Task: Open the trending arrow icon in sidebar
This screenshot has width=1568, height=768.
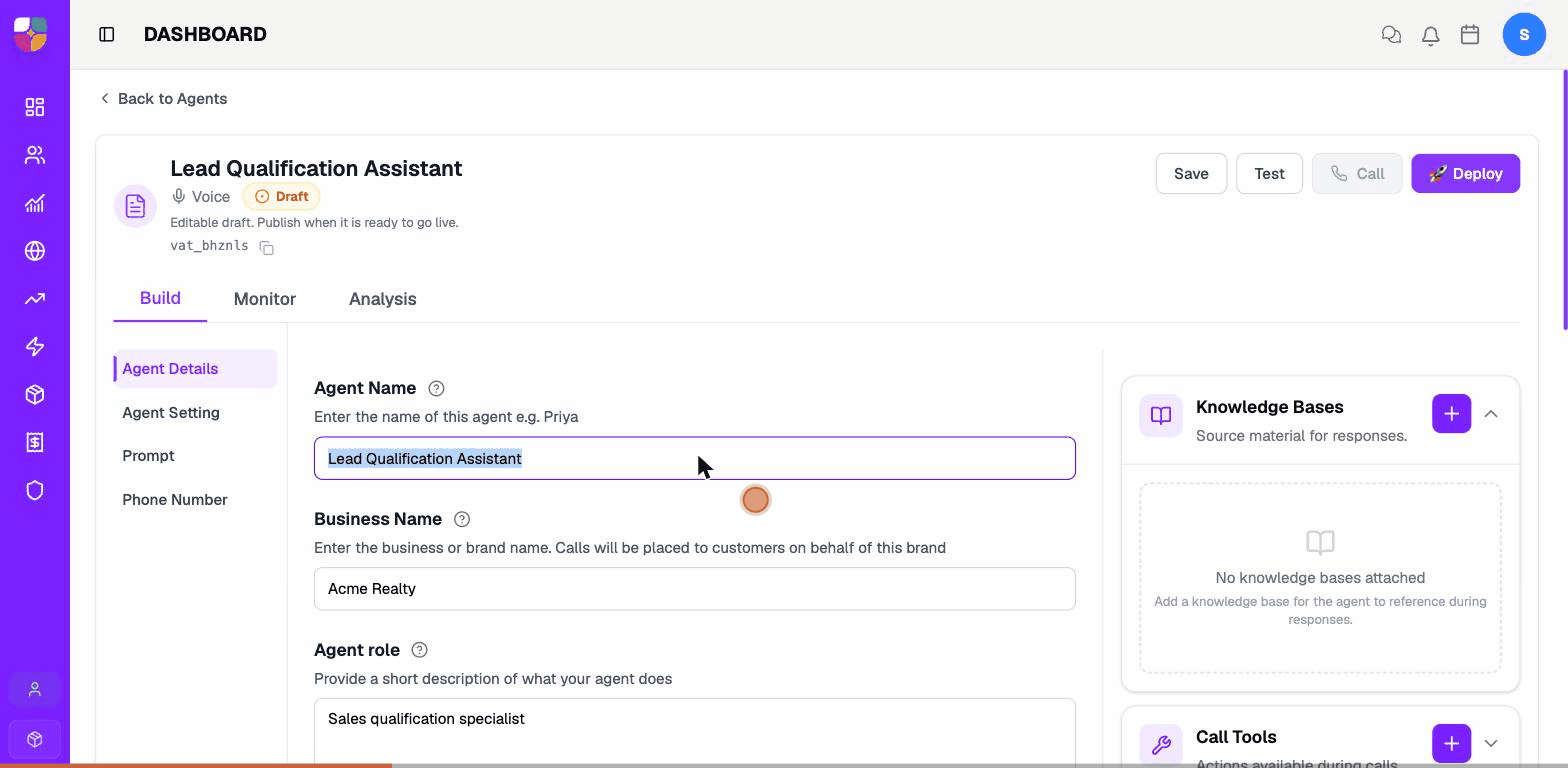Action: coord(35,299)
